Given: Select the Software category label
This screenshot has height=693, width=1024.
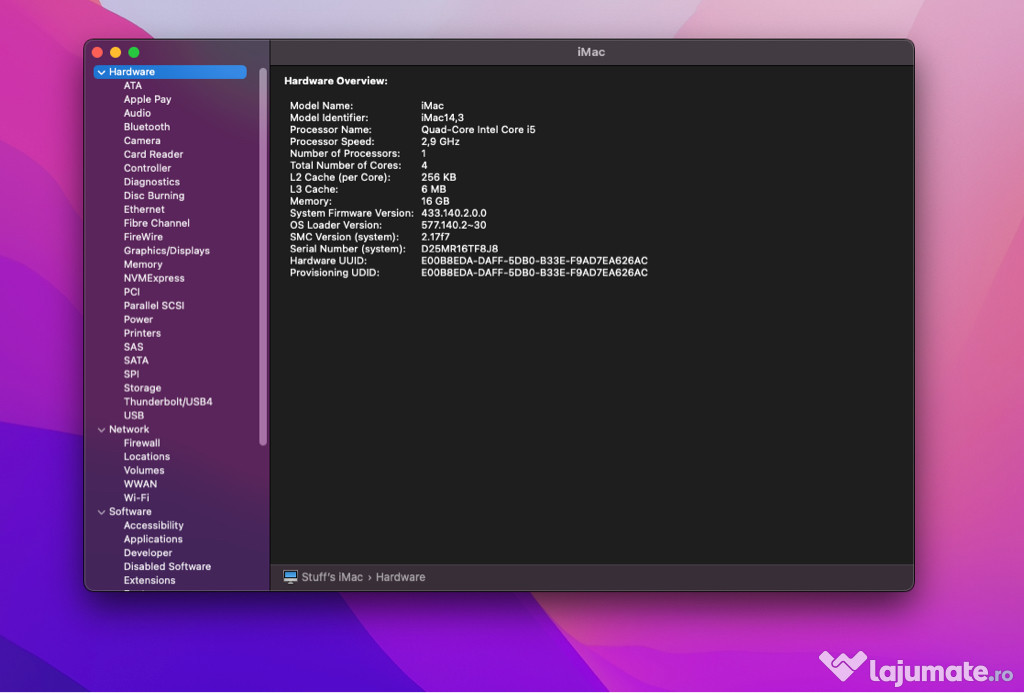Looking at the screenshot, I should click(x=130, y=511).
